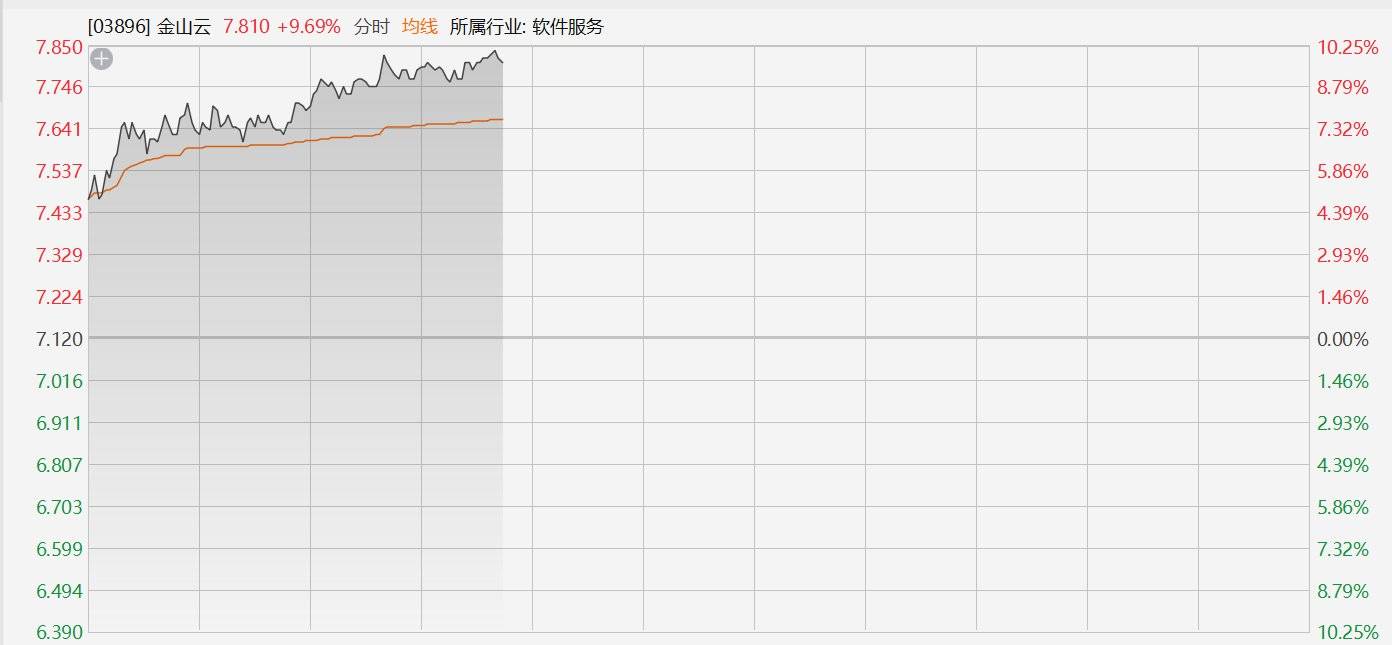Viewport: 1392px width, 645px height.
Task: Click the 7.120 baseline price label
Action: click(58, 339)
